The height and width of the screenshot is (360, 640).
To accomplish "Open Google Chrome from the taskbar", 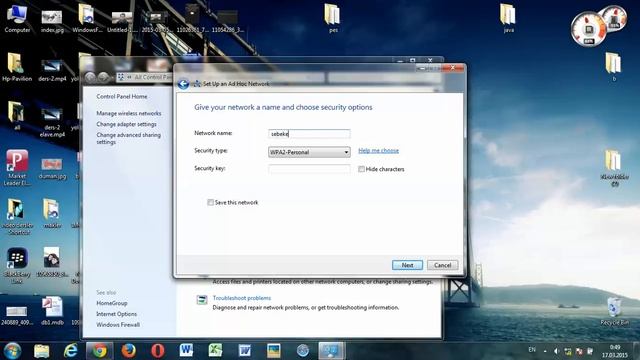I will pyautogui.click(x=99, y=351).
